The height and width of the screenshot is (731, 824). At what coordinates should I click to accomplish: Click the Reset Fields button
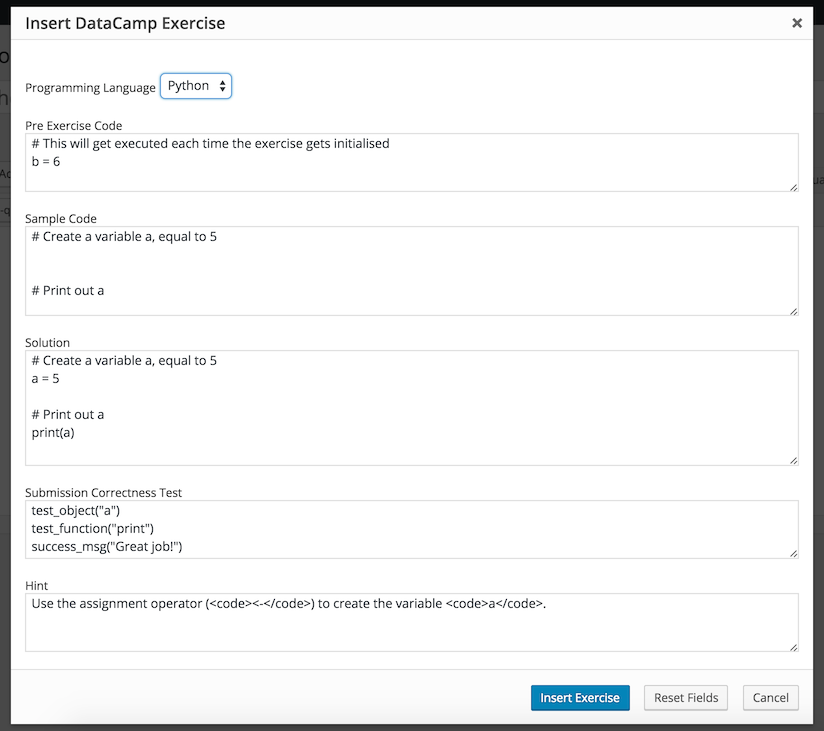(x=685, y=698)
